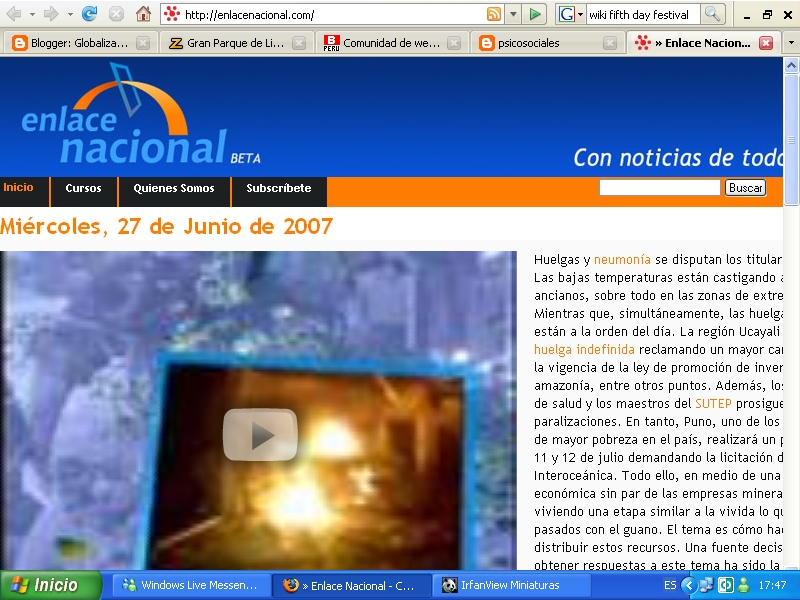Reload the current page
This screenshot has height=600, width=800.
coord(88,14)
